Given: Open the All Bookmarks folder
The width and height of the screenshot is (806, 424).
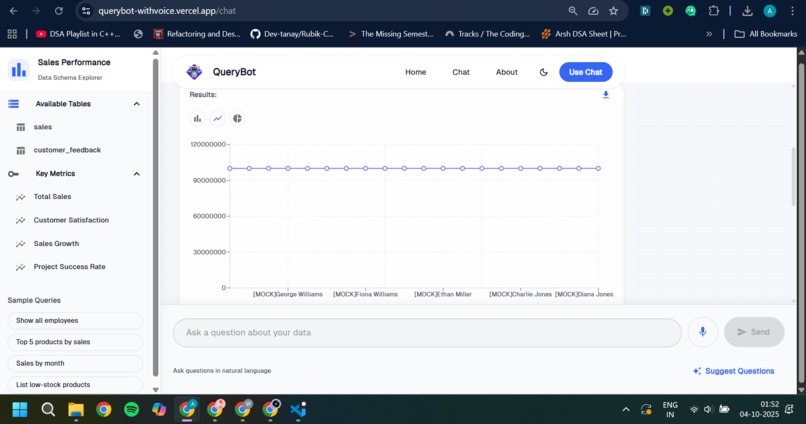Looking at the screenshot, I should 765,34.
